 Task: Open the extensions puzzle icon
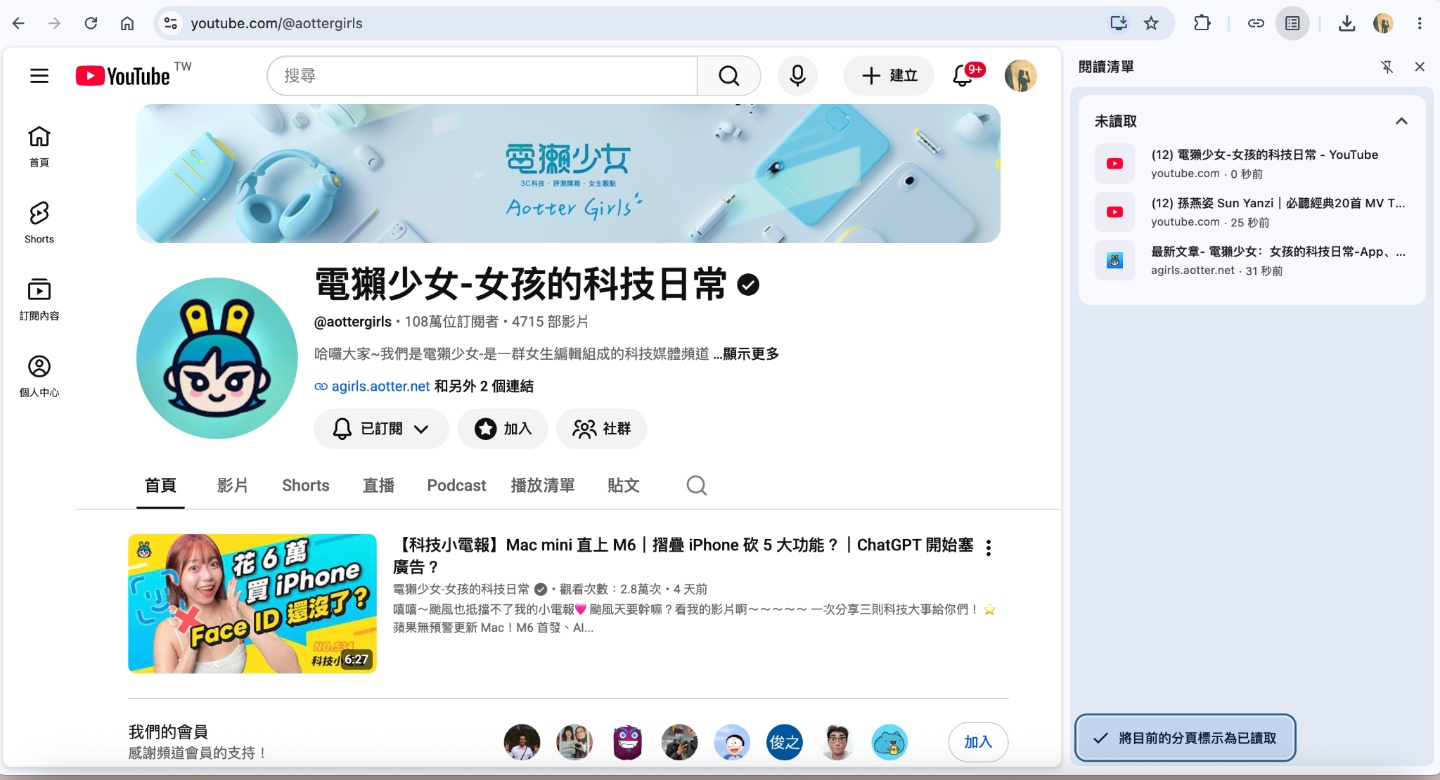tap(1202, 23)
